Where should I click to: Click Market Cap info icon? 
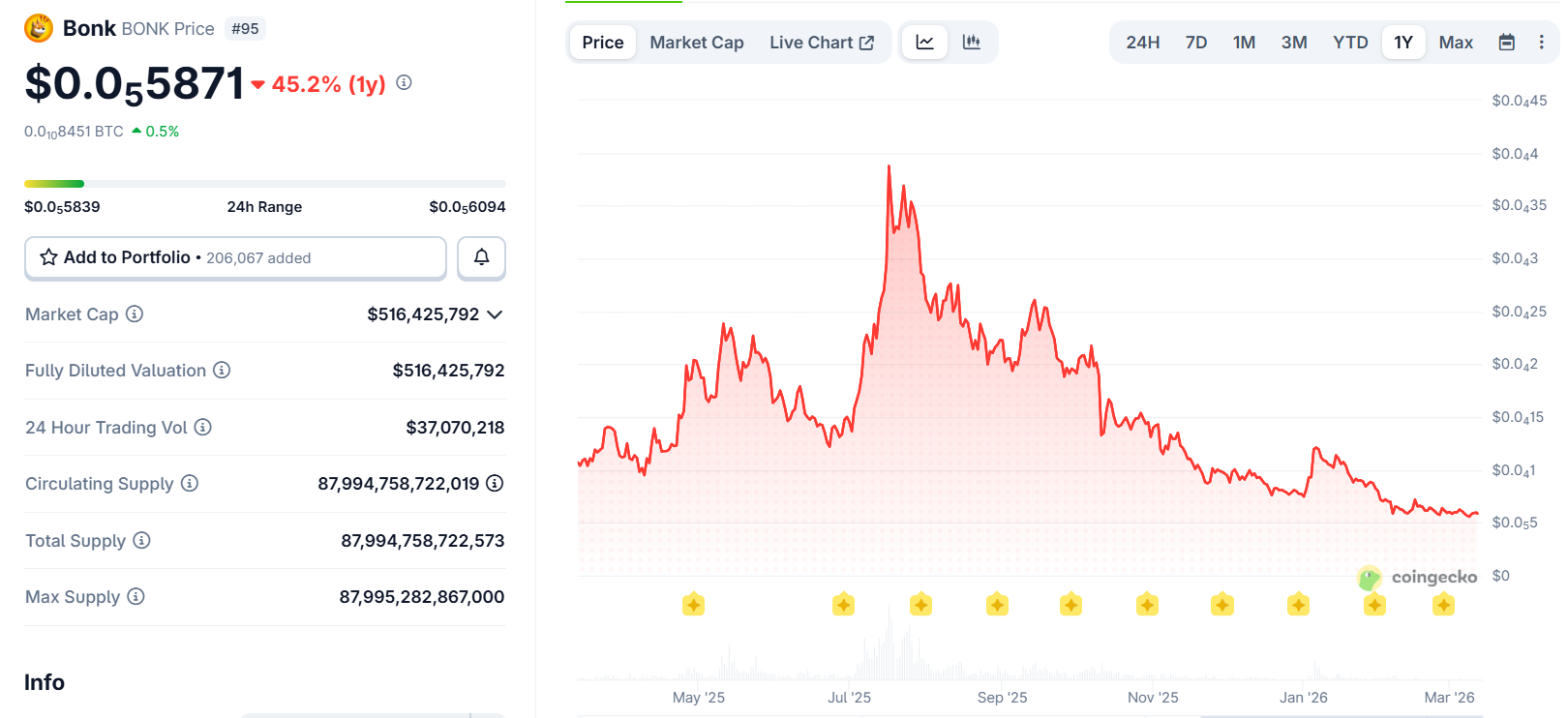coord(135,314)
